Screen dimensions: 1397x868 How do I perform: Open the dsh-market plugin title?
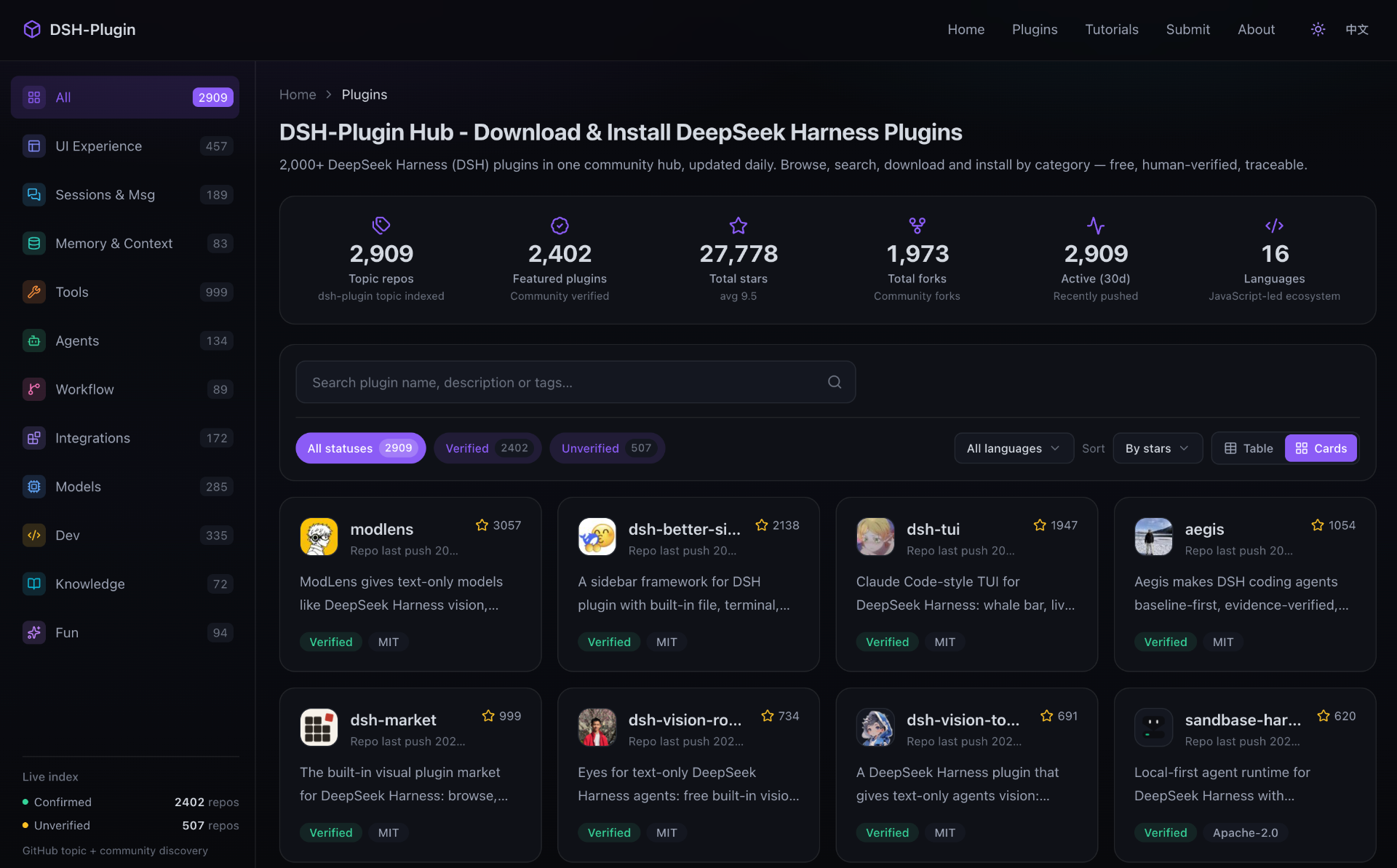point(393,720)
